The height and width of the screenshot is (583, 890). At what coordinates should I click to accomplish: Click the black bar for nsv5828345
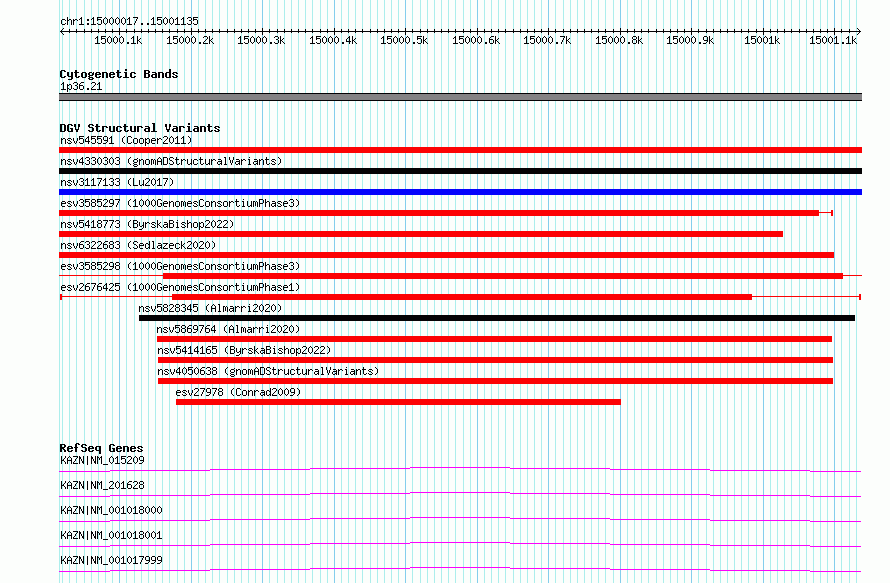[497, 318]
